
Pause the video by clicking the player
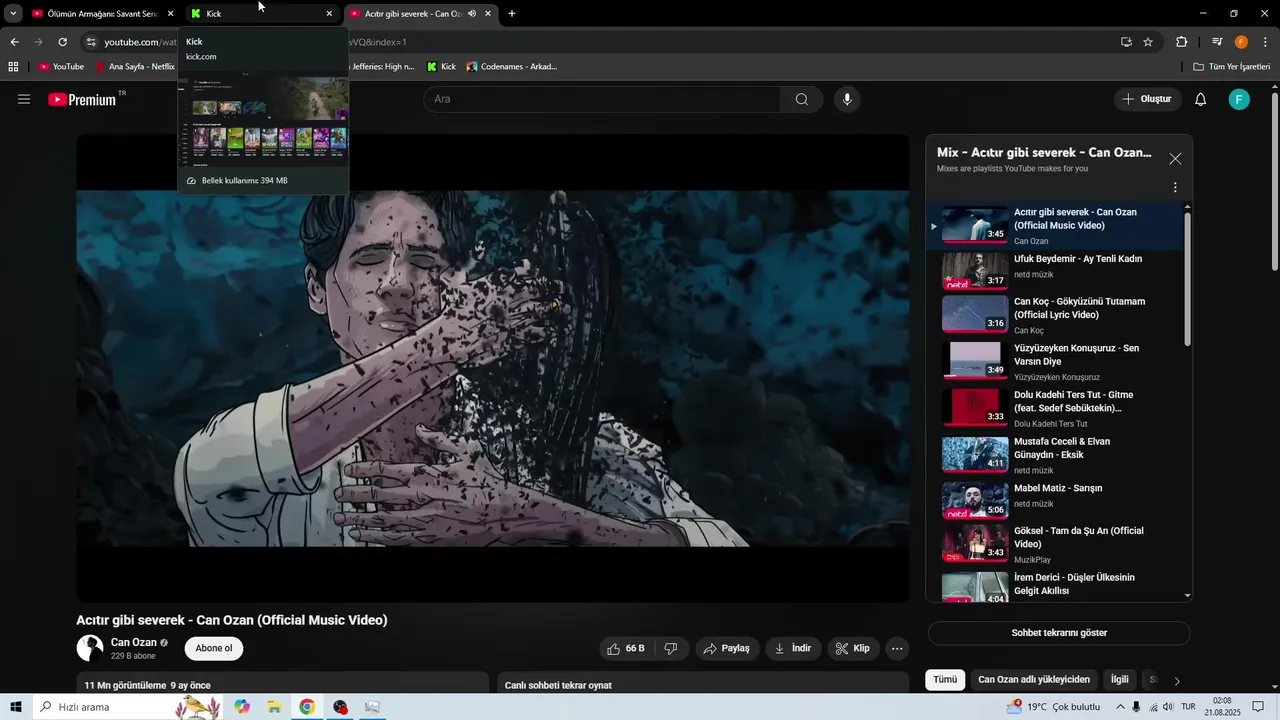pyautogui.click(x=493, y=368)
